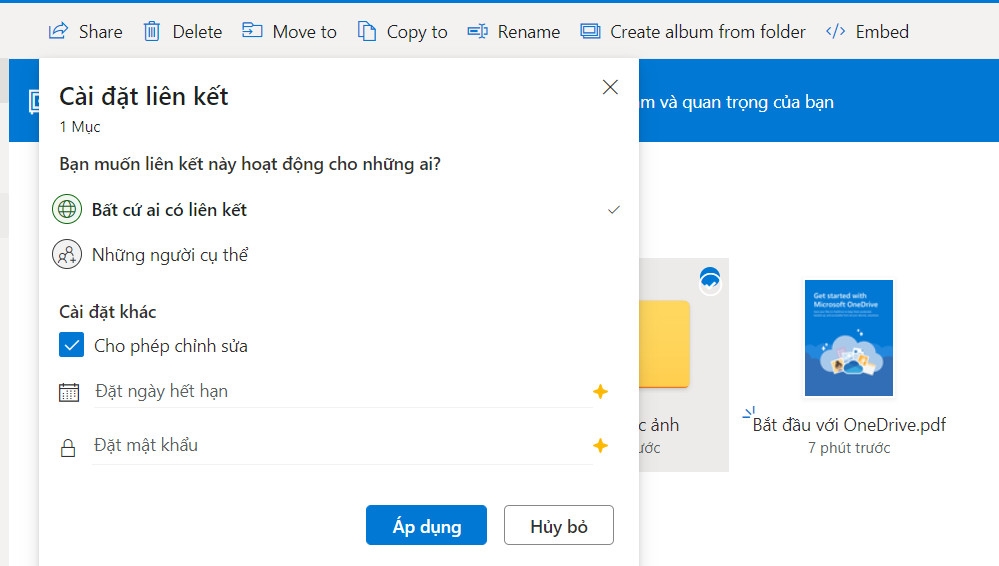
Task: Click premium star next to Đặt ngày hết hạn
Action: 600,391
